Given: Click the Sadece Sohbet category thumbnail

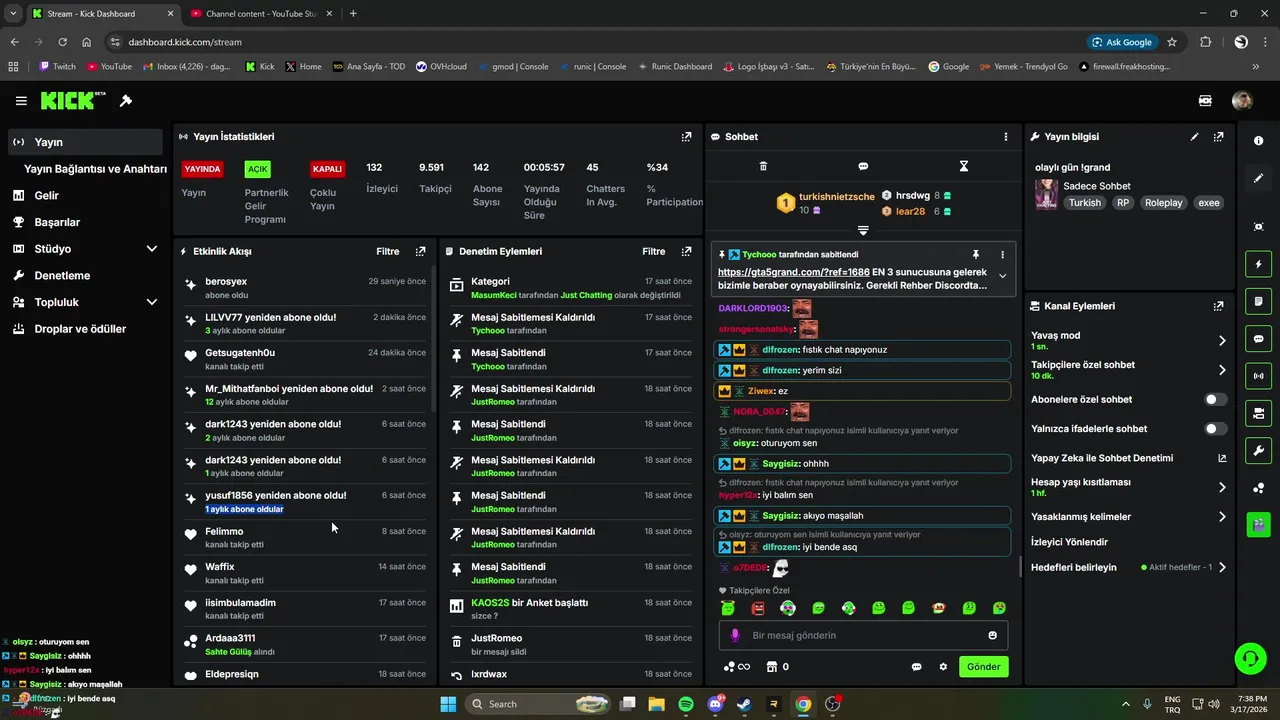Looking at the screenshot, I should tap(1046, 194).
